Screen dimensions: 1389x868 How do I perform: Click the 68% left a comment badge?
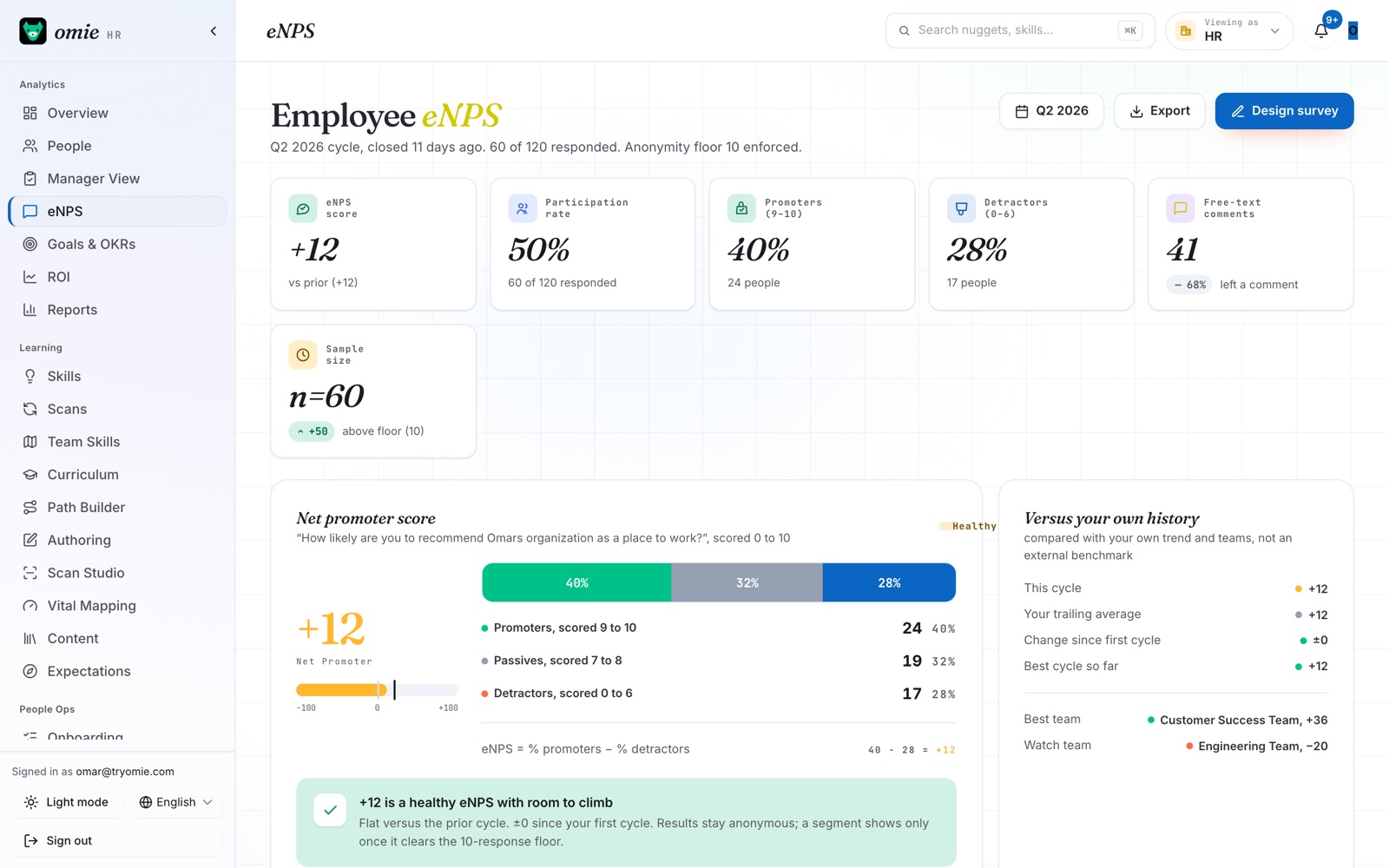click(1189, 285)
